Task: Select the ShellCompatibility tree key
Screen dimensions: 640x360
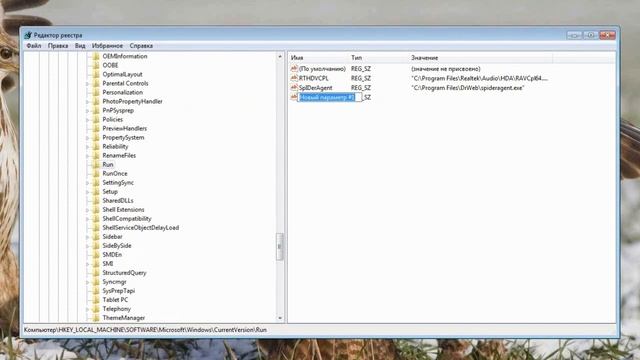Action: pyautogui.click(x=127, y=219)
